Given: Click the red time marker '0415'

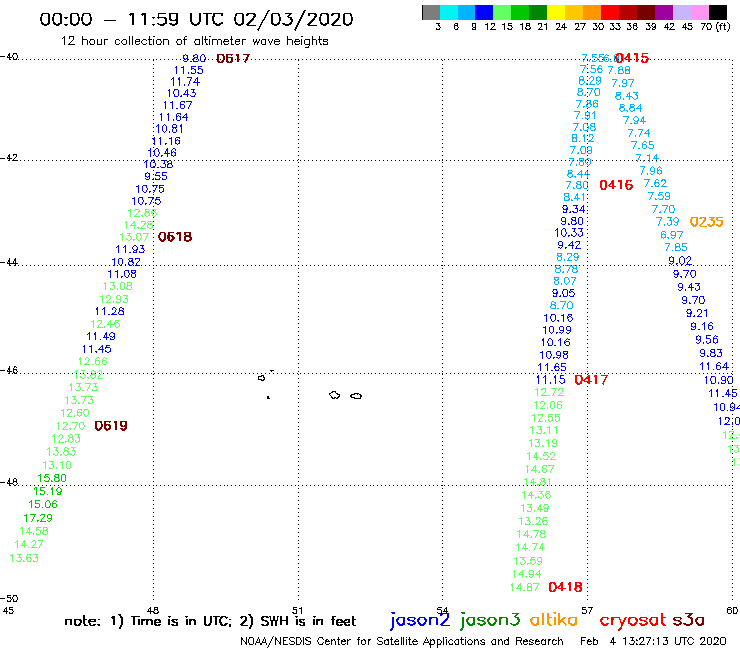Looking at the screenshot, I should [632, 58].
